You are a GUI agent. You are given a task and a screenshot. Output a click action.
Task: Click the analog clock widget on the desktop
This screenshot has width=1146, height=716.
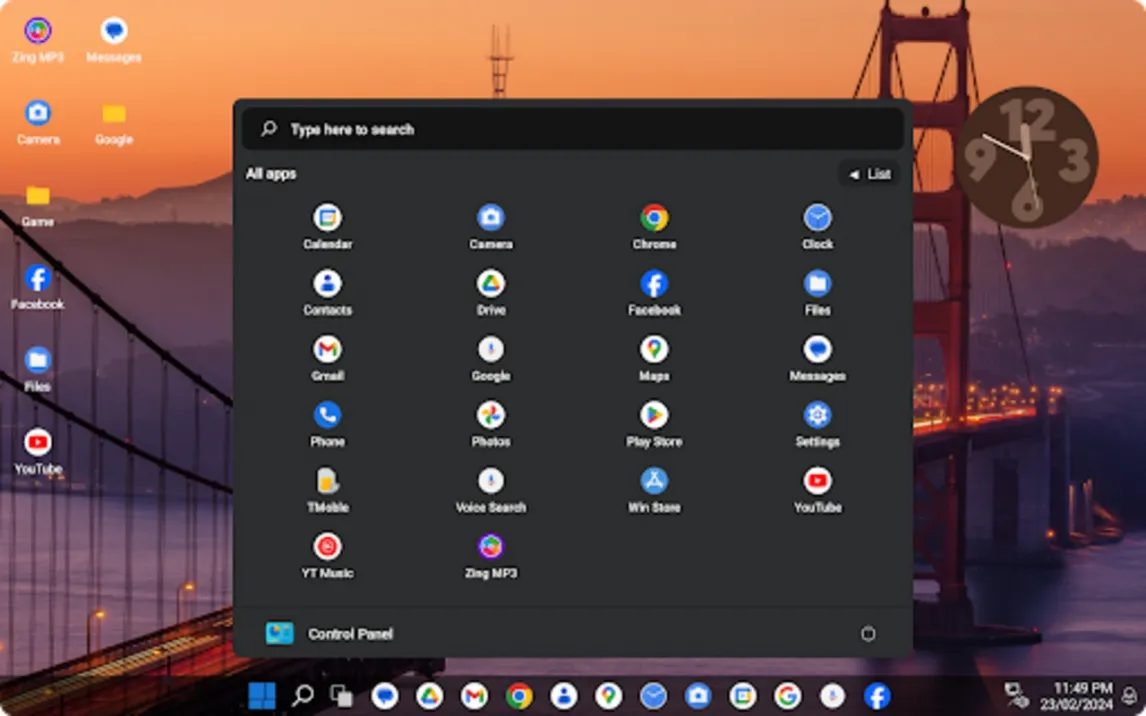(x=1027, y=157)
